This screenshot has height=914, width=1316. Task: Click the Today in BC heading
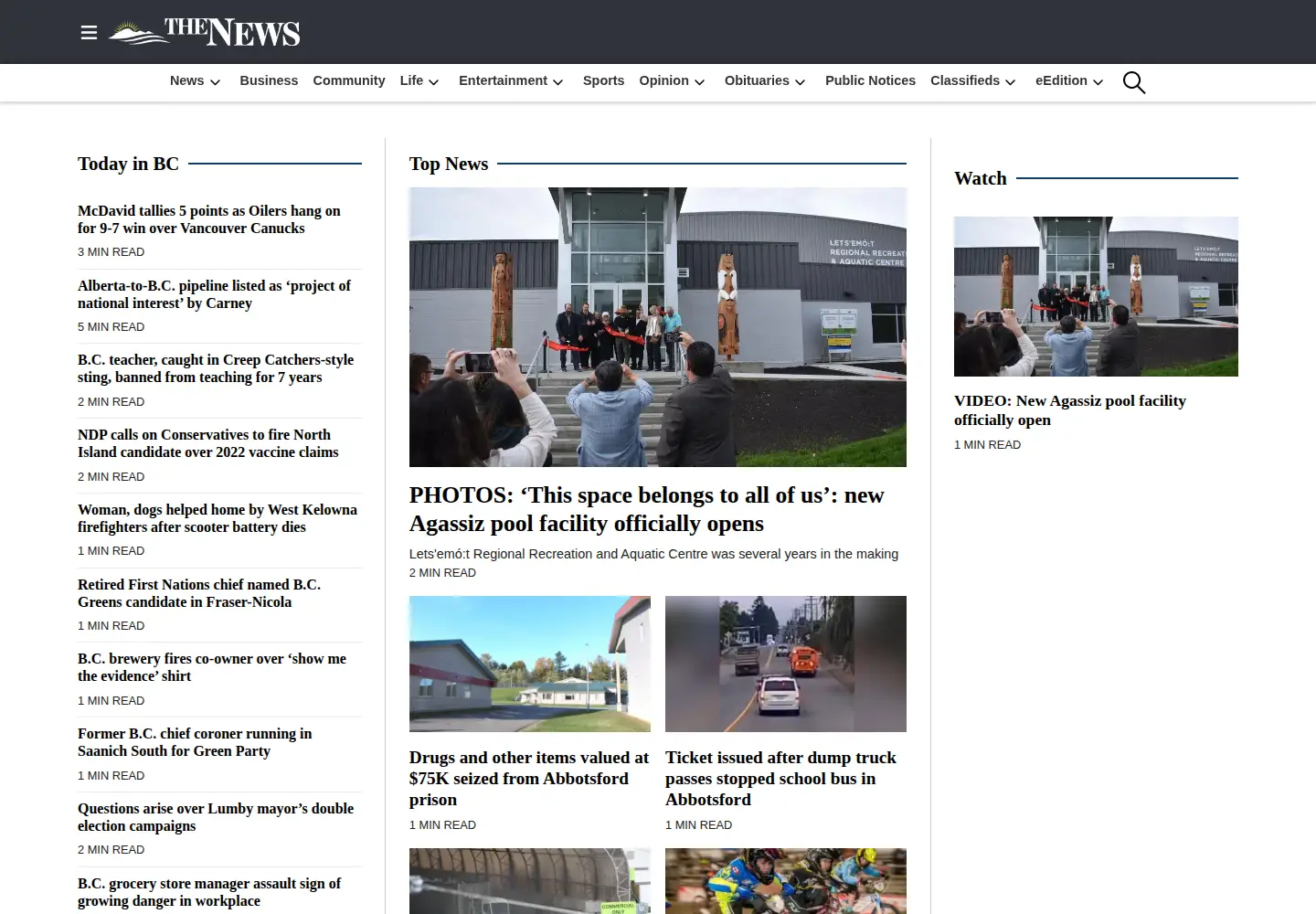pos(128,164)
